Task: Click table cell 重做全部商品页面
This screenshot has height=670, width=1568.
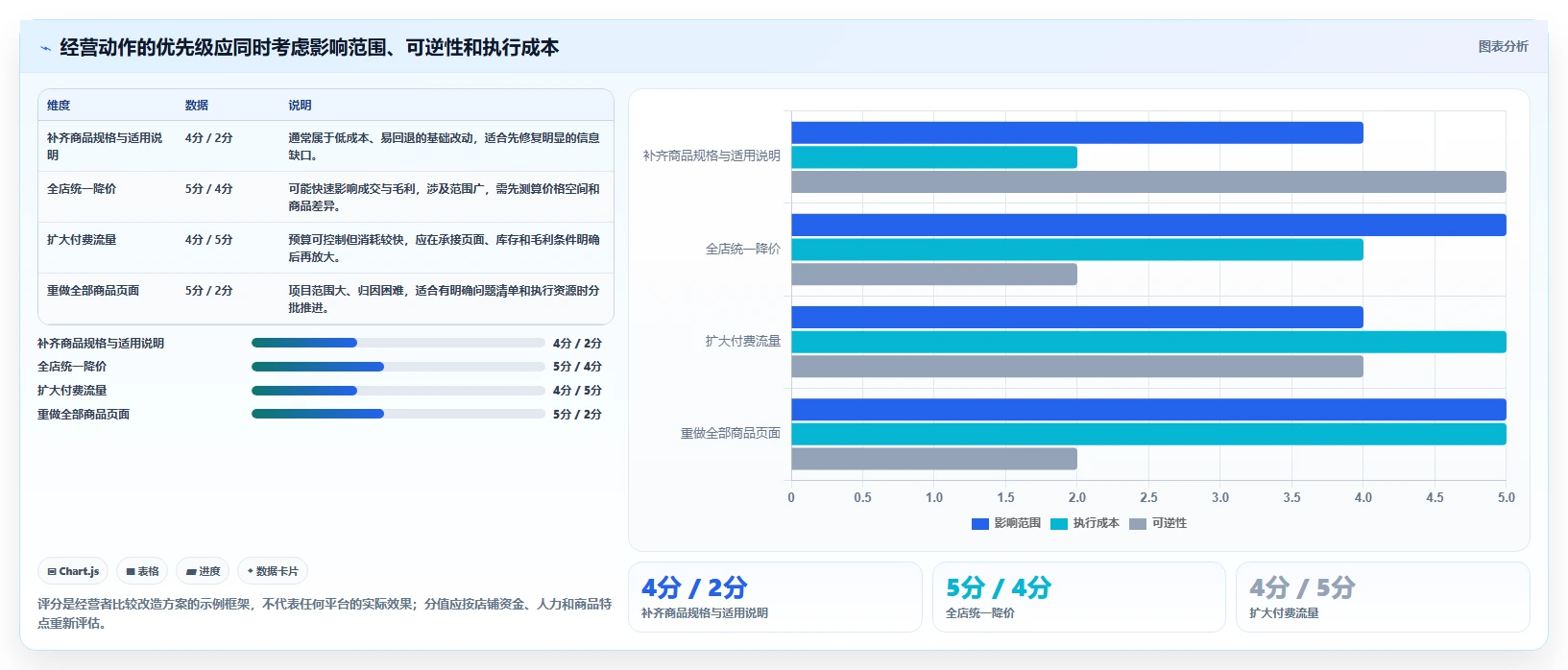Action: point(93,291)
